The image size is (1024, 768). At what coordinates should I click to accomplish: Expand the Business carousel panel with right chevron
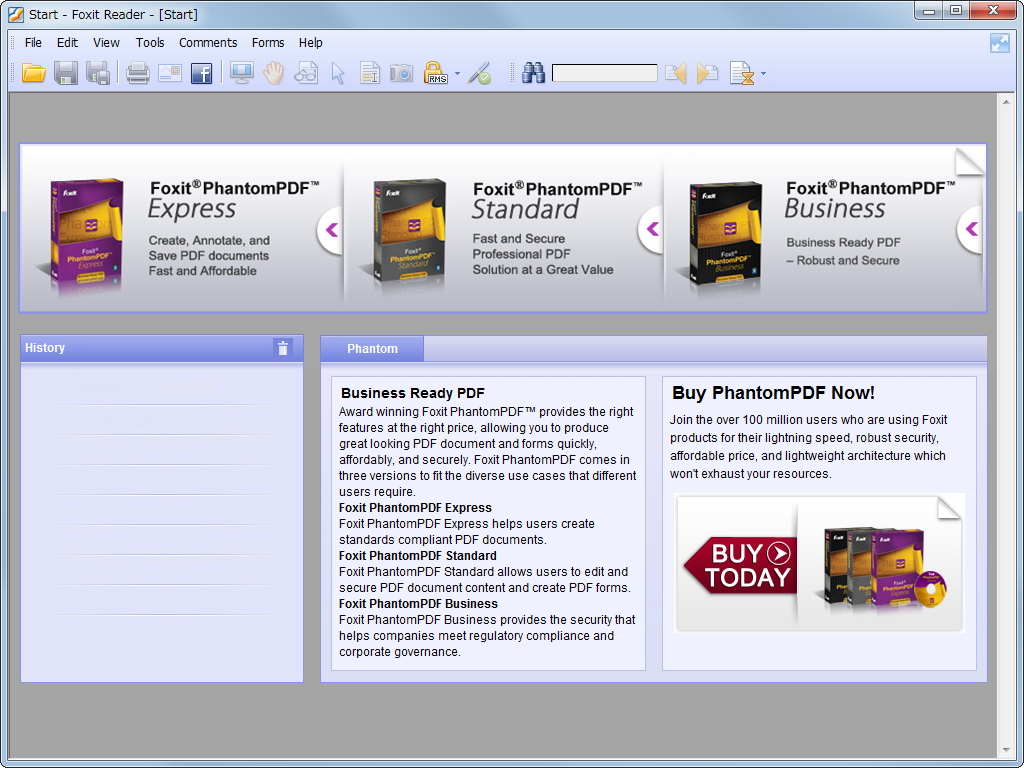[x=969, y=229]
